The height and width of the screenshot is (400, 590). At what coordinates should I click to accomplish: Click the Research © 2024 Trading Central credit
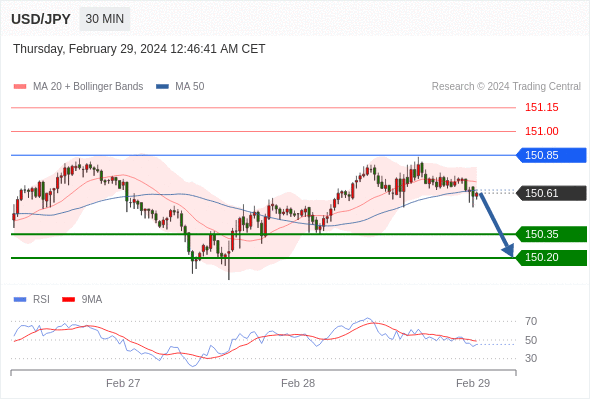click(506, 87)
